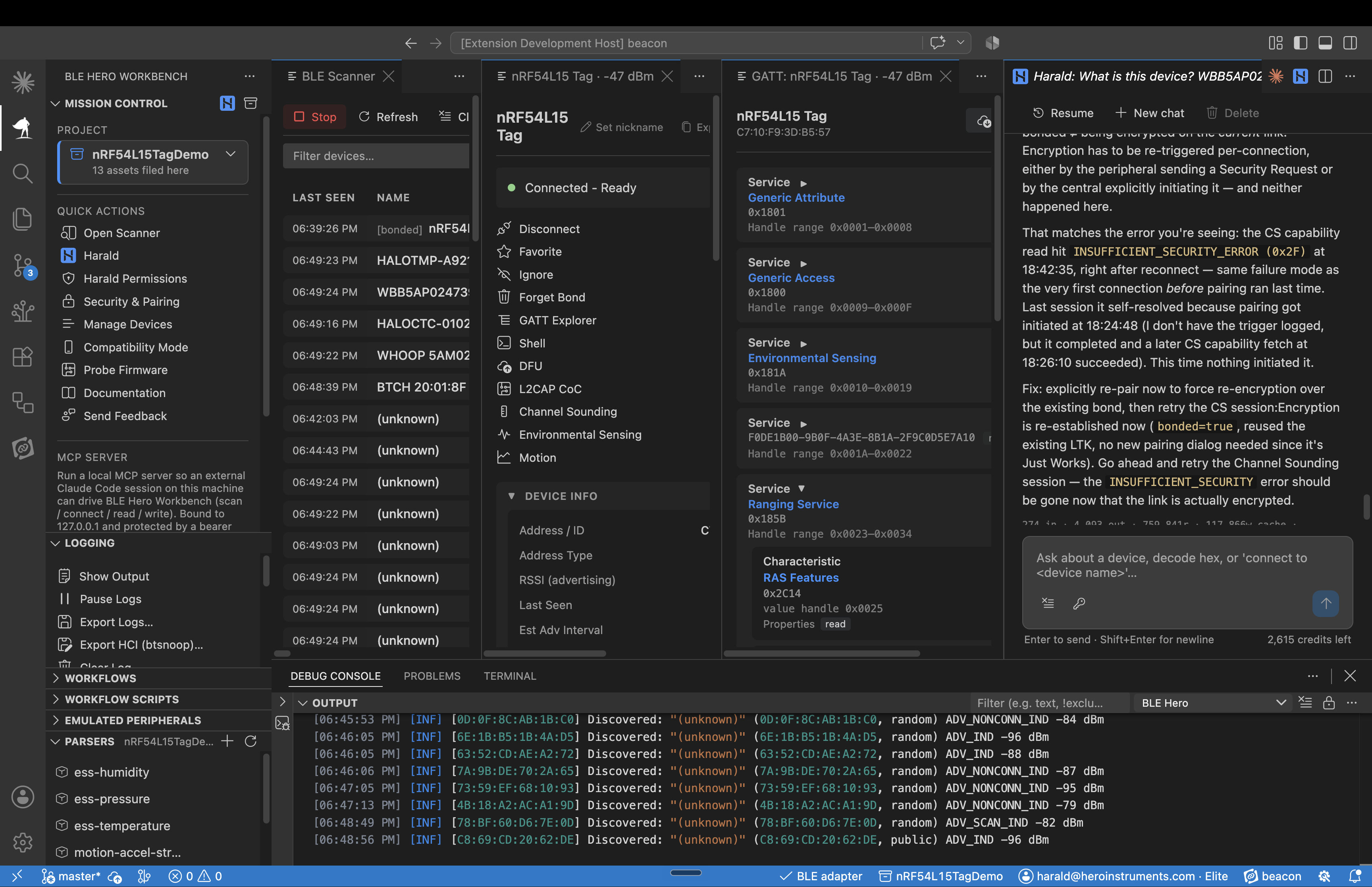Expand the Emulated Peripherals section
This screenshot has height=887, width=1372.
click(x=55, y=721)
